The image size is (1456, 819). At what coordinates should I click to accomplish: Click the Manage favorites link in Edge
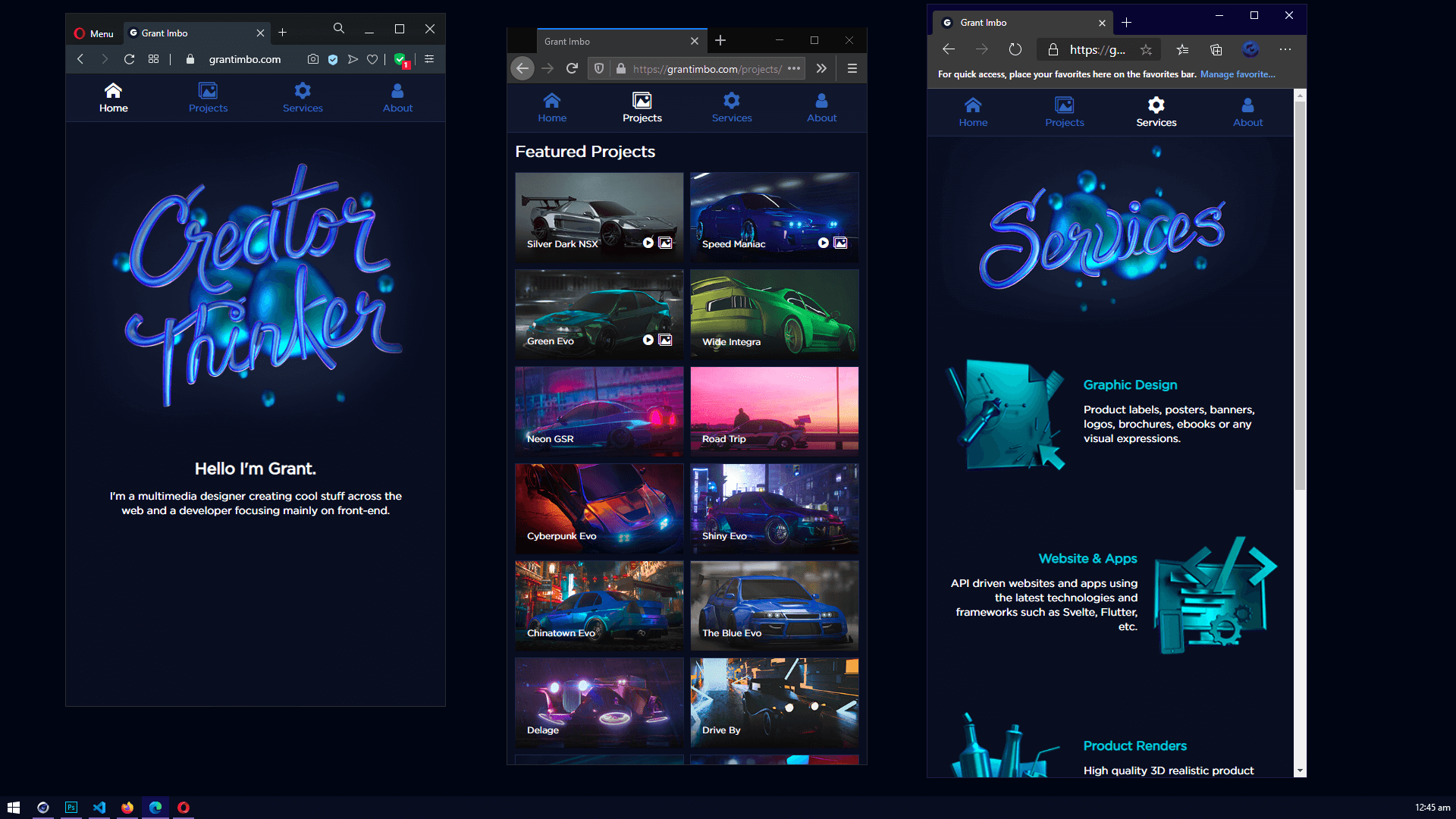tap(1237, 74)
